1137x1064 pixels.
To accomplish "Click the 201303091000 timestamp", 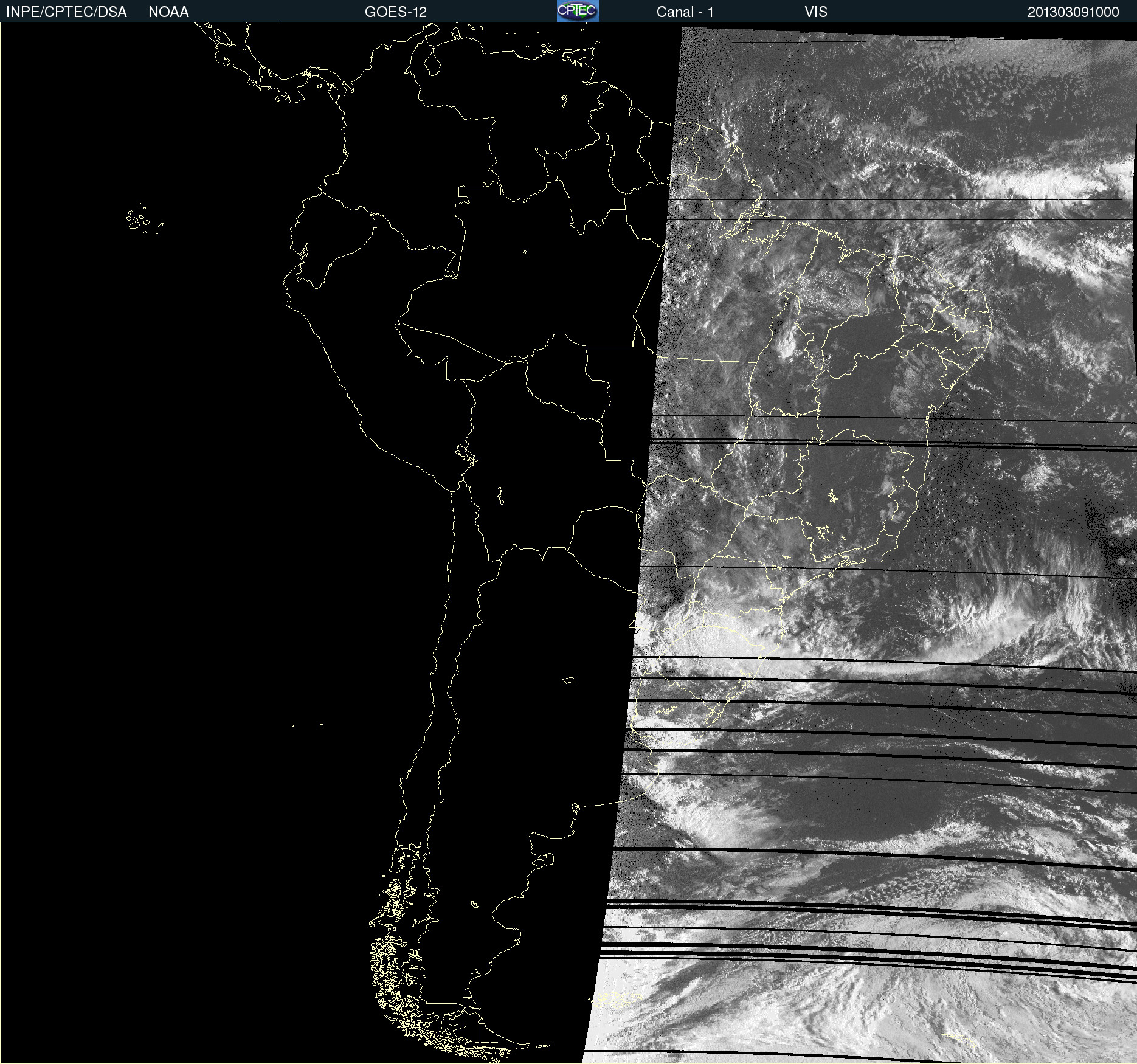I will (x=1073, y=12).
